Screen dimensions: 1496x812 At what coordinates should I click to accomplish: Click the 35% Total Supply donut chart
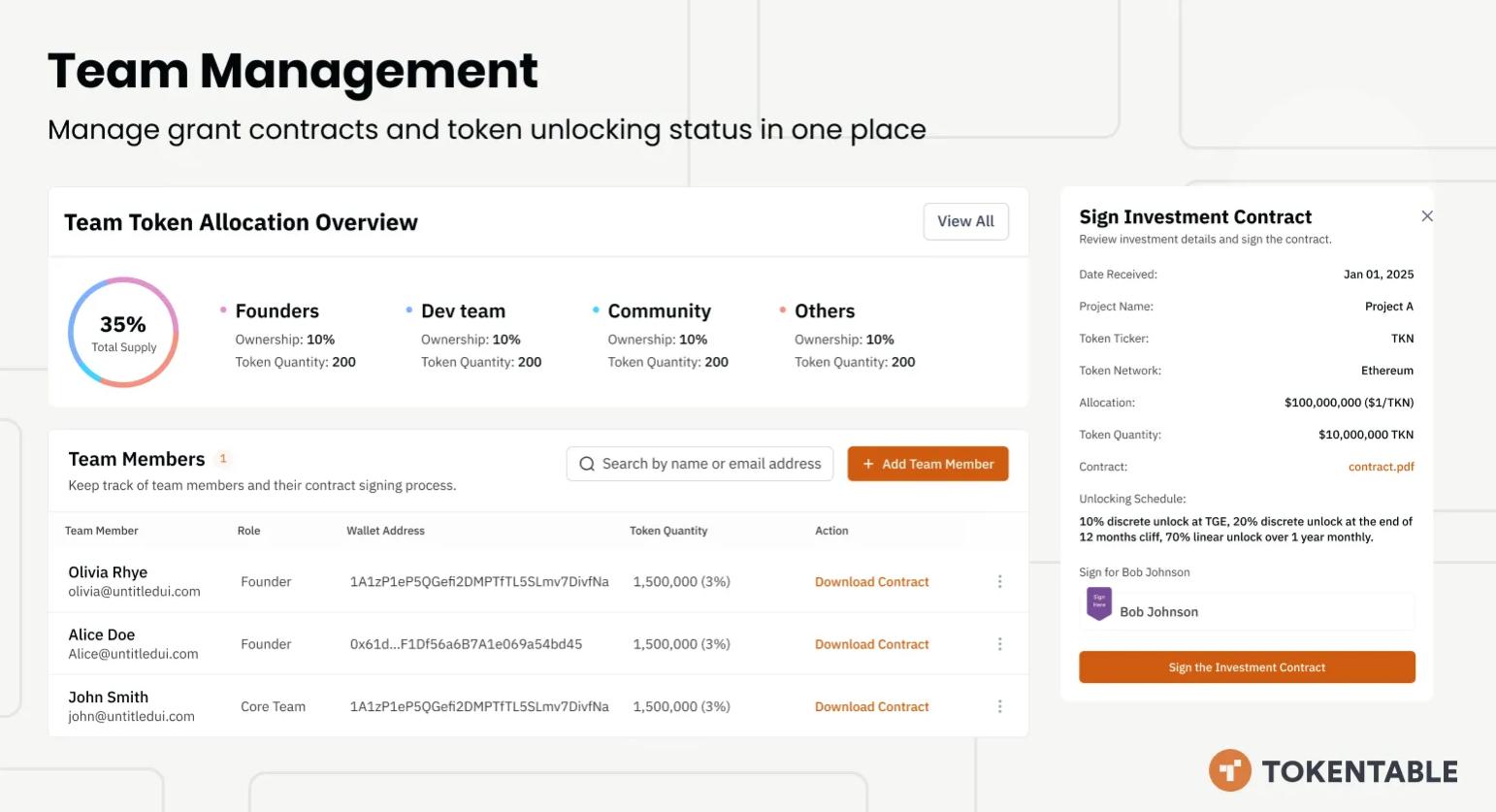[x=123, y=333]
